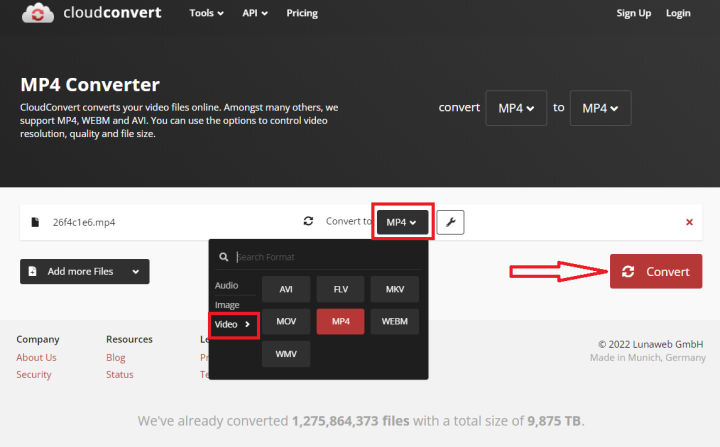Go to the Pricing page
The image size is (720, 447).
tap(301, 14)
